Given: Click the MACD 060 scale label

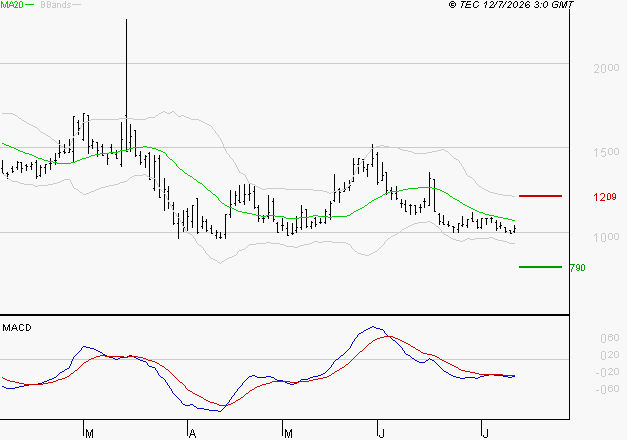Looking at the screenshot, I should (x=610, y=338).
